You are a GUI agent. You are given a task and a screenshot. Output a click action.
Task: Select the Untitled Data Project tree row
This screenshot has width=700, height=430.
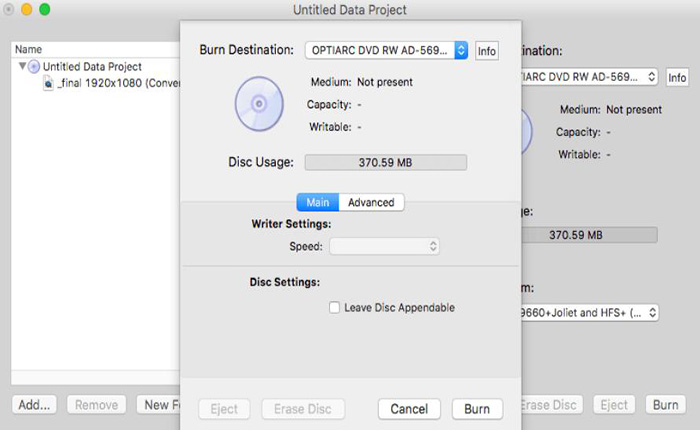96,67
